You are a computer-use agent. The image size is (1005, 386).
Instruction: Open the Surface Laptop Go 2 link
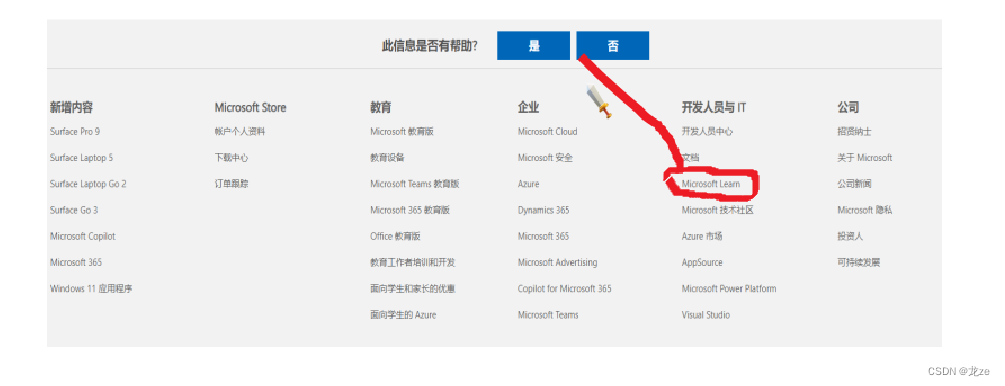point(88,184)
